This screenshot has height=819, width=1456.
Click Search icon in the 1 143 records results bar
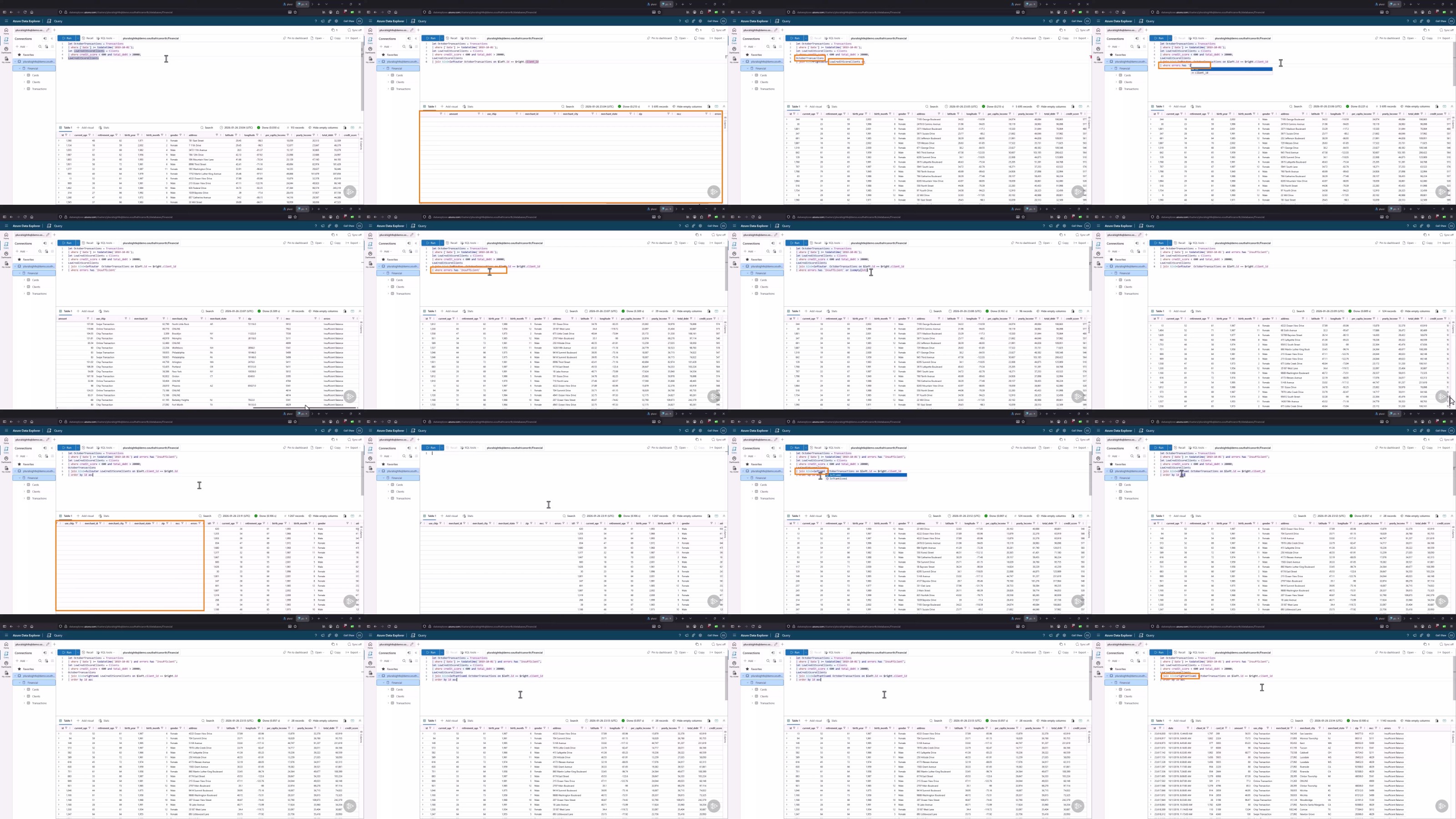tap(1293, 721)
